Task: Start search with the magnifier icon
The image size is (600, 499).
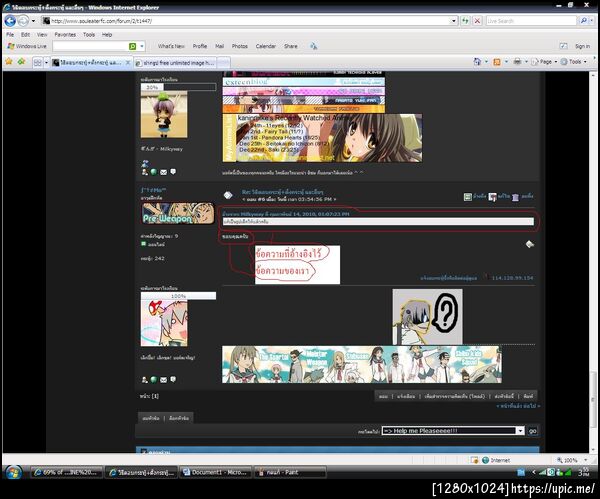Action: coord(584,21)
